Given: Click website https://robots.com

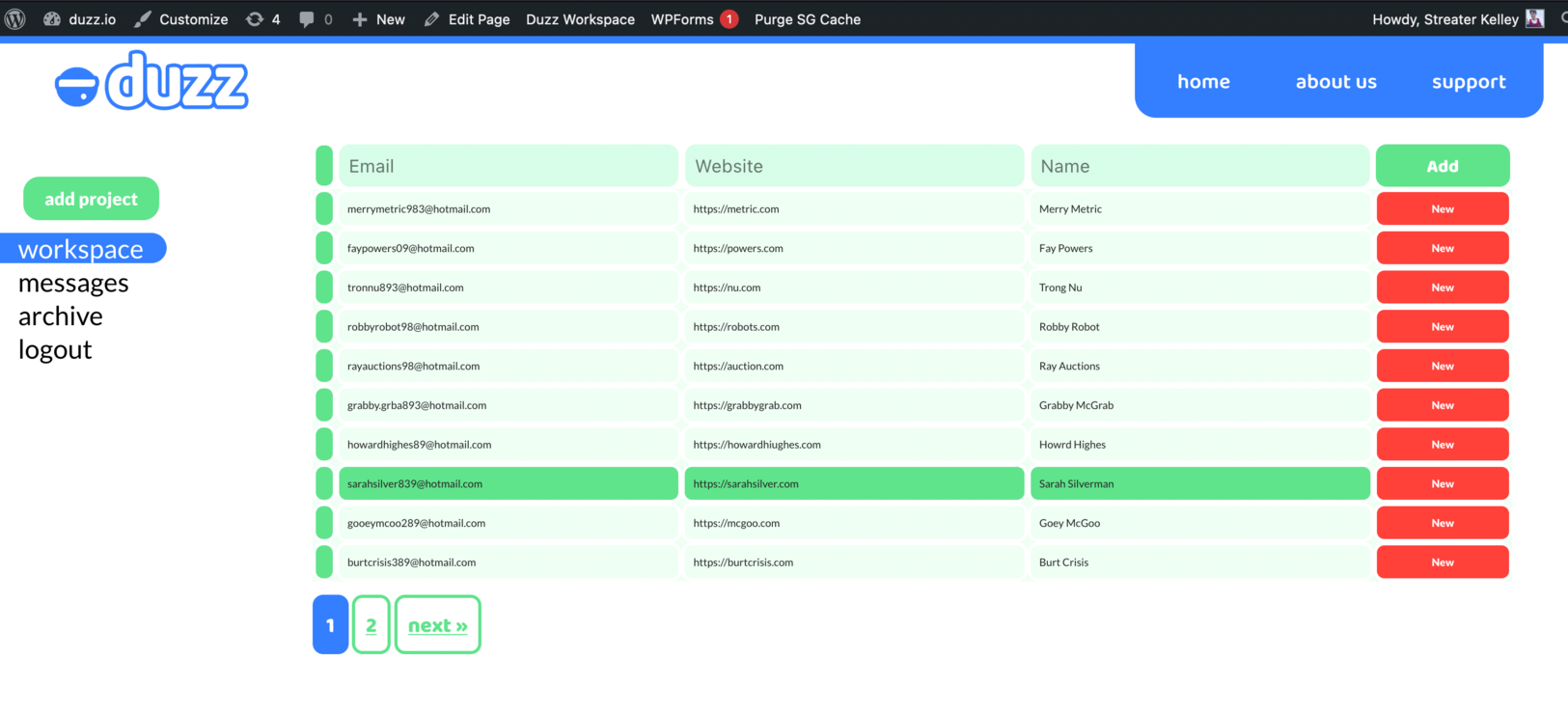Looking at the screenshot, I should 736,326.
